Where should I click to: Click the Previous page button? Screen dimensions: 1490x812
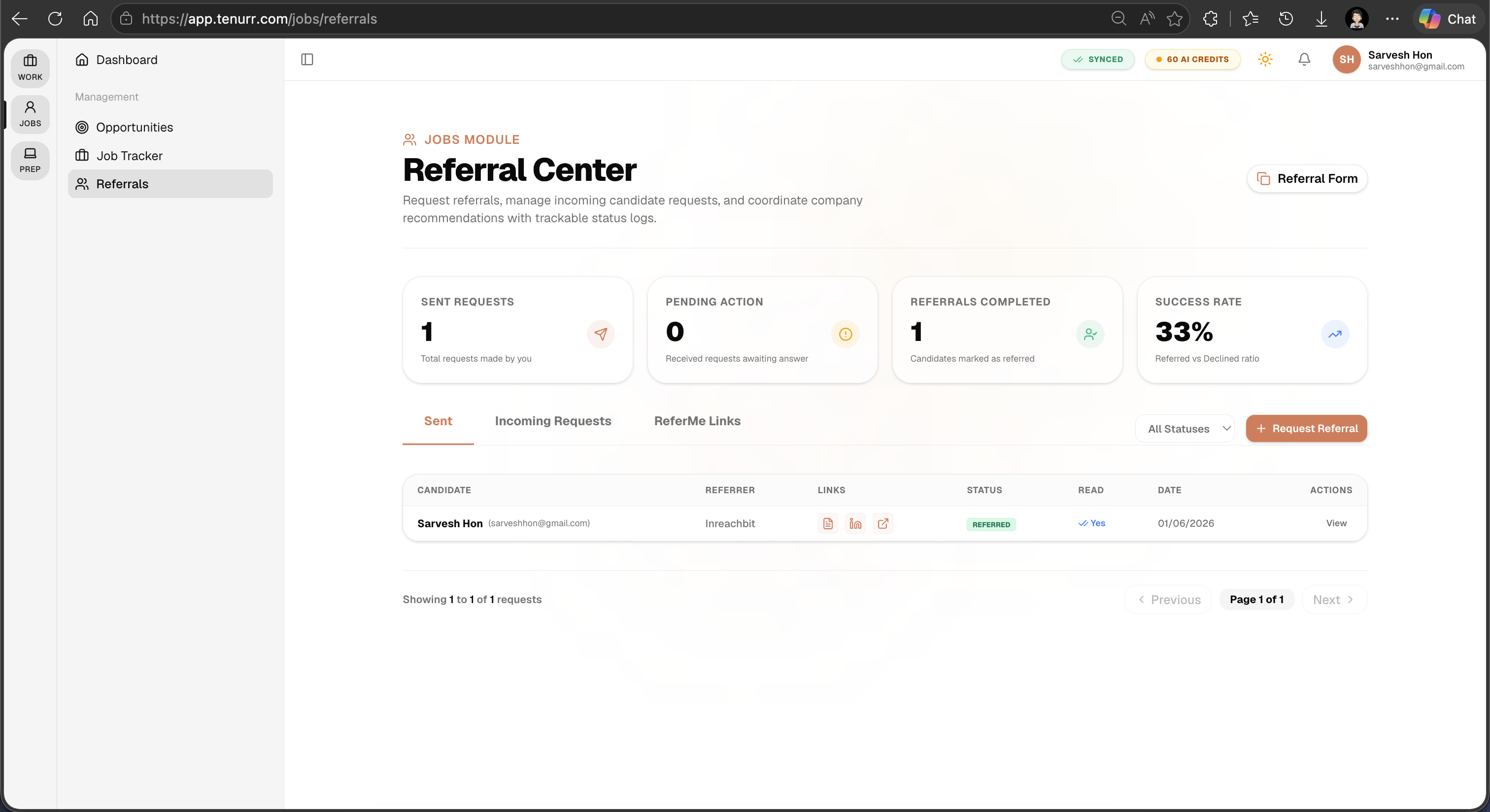pyautogui.click(x=1168, y=600)
